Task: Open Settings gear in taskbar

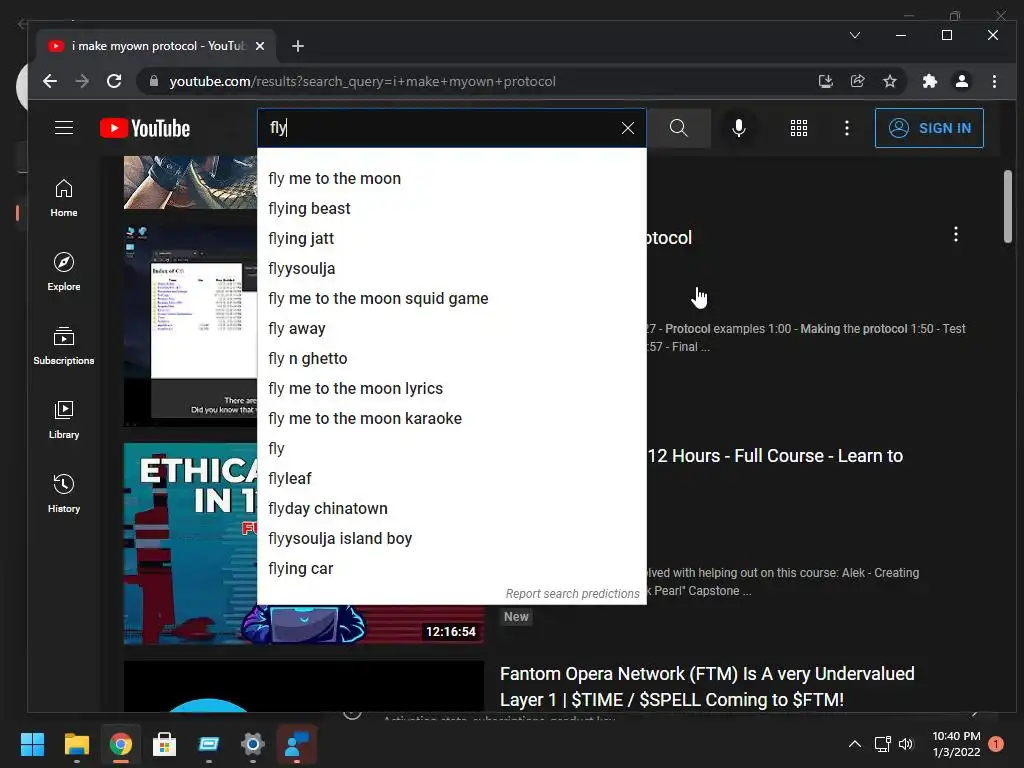Action: pos(253,744)
